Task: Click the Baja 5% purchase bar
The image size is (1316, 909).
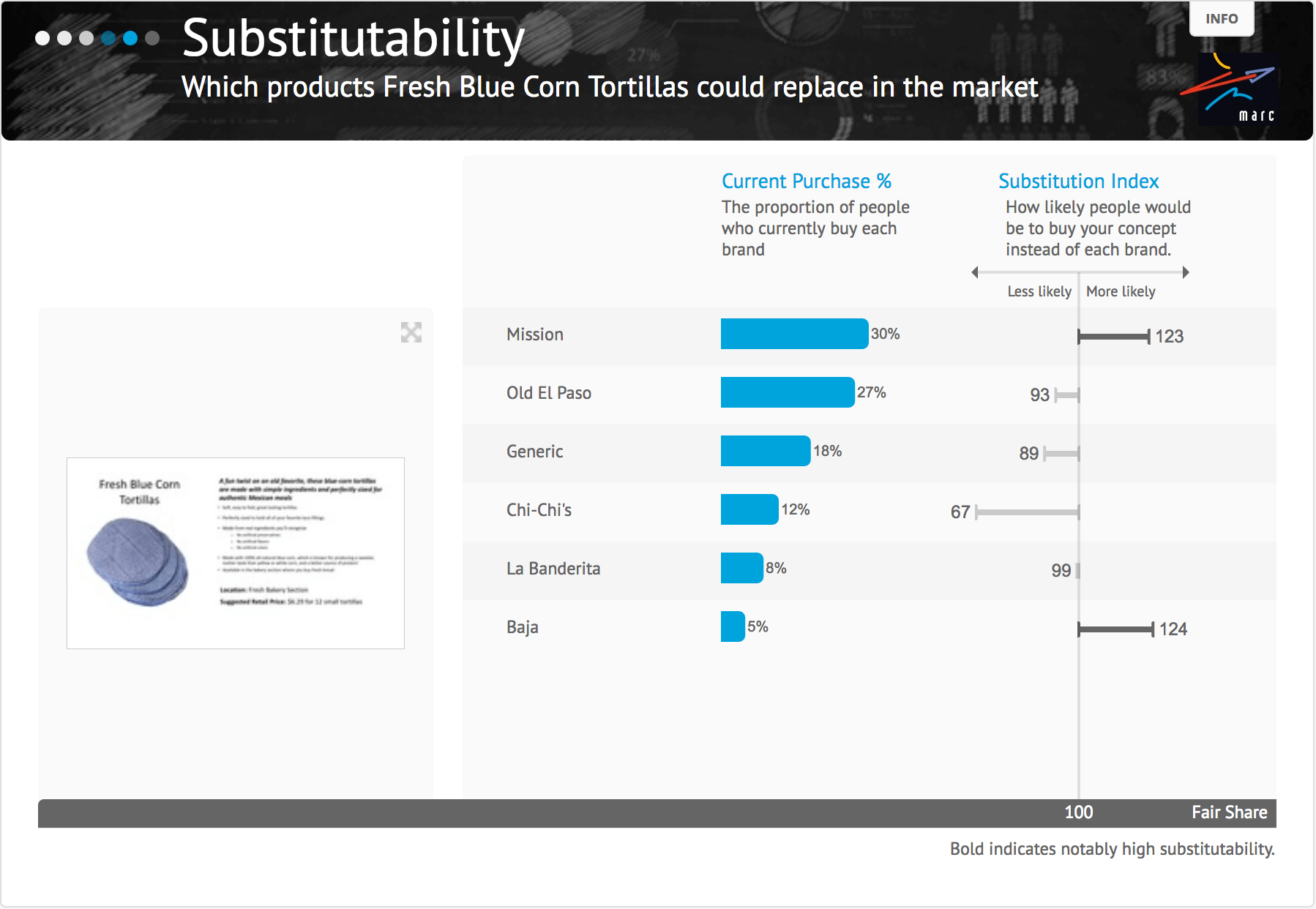Action: [733, 626]
